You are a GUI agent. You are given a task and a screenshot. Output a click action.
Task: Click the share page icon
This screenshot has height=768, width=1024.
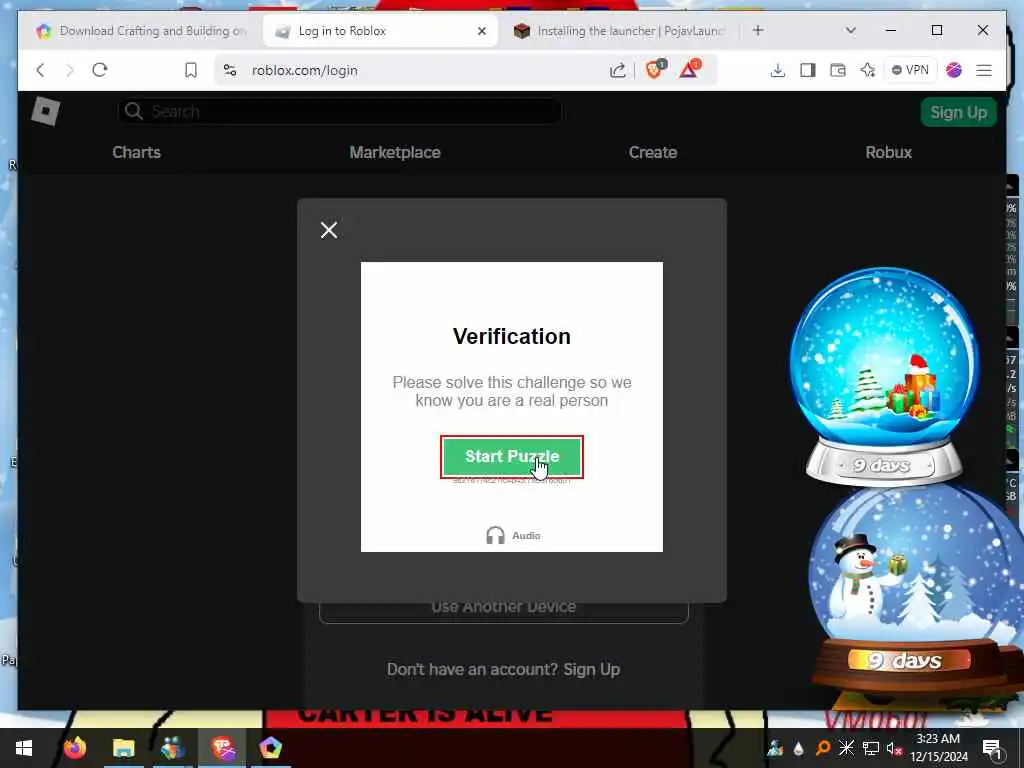click(x=617, y=70)
